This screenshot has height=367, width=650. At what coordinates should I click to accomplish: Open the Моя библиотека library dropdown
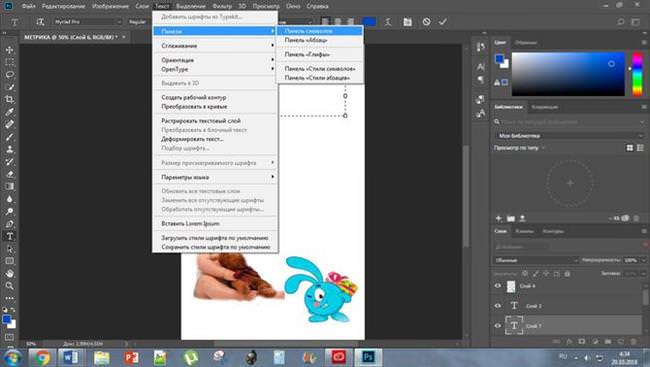click(570, 136)
